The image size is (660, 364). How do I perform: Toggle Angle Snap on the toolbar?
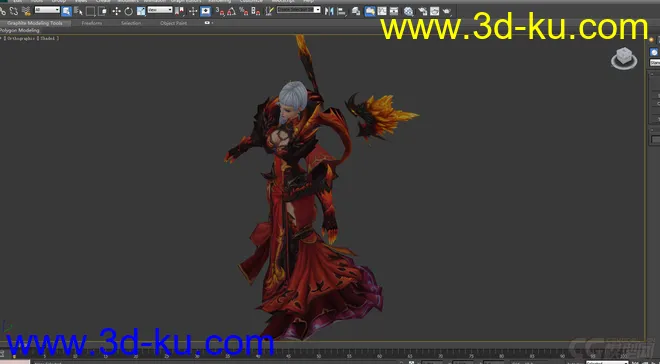click(232, 11)
